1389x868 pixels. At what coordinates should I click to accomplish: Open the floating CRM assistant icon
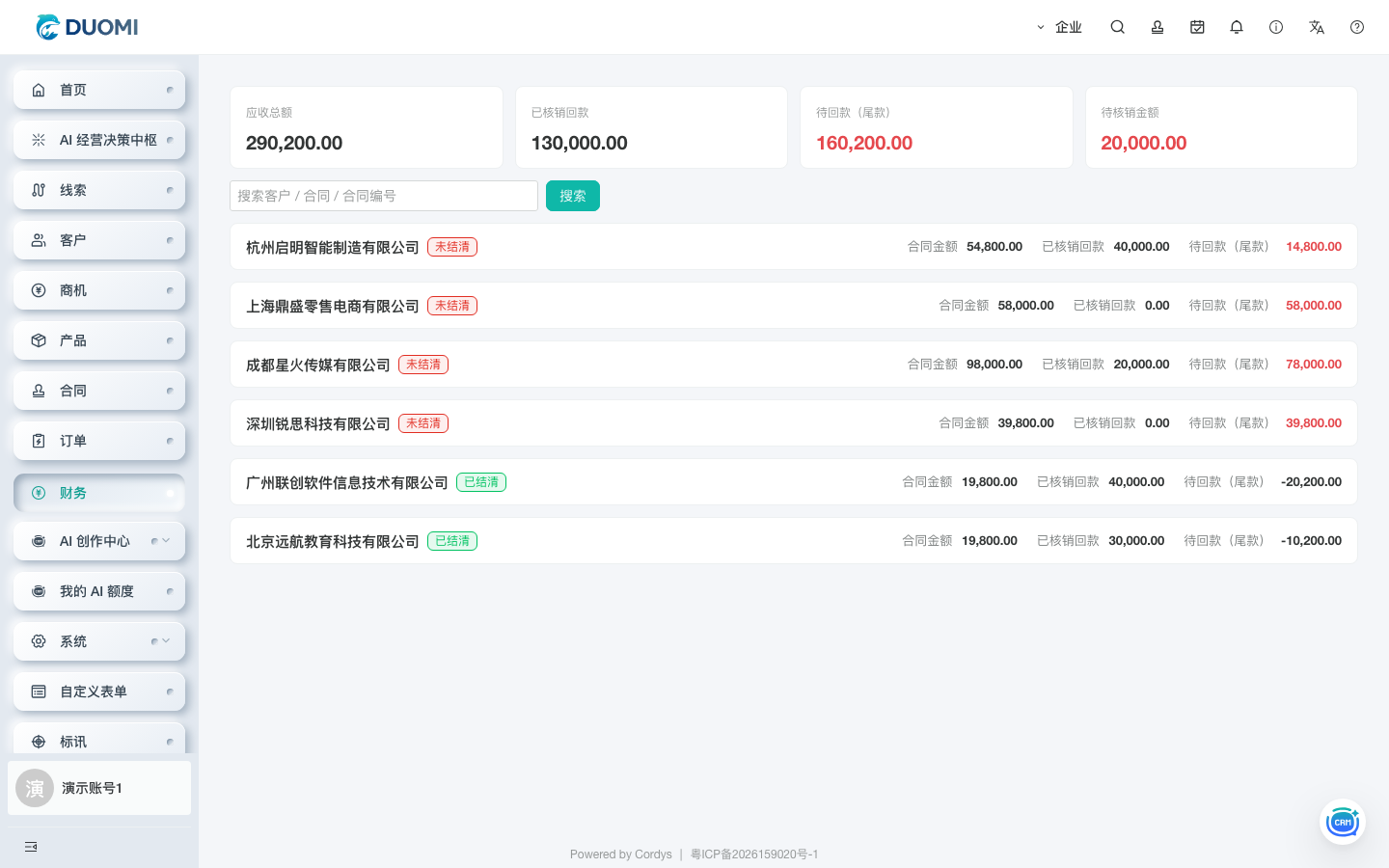click(1343, 823)
